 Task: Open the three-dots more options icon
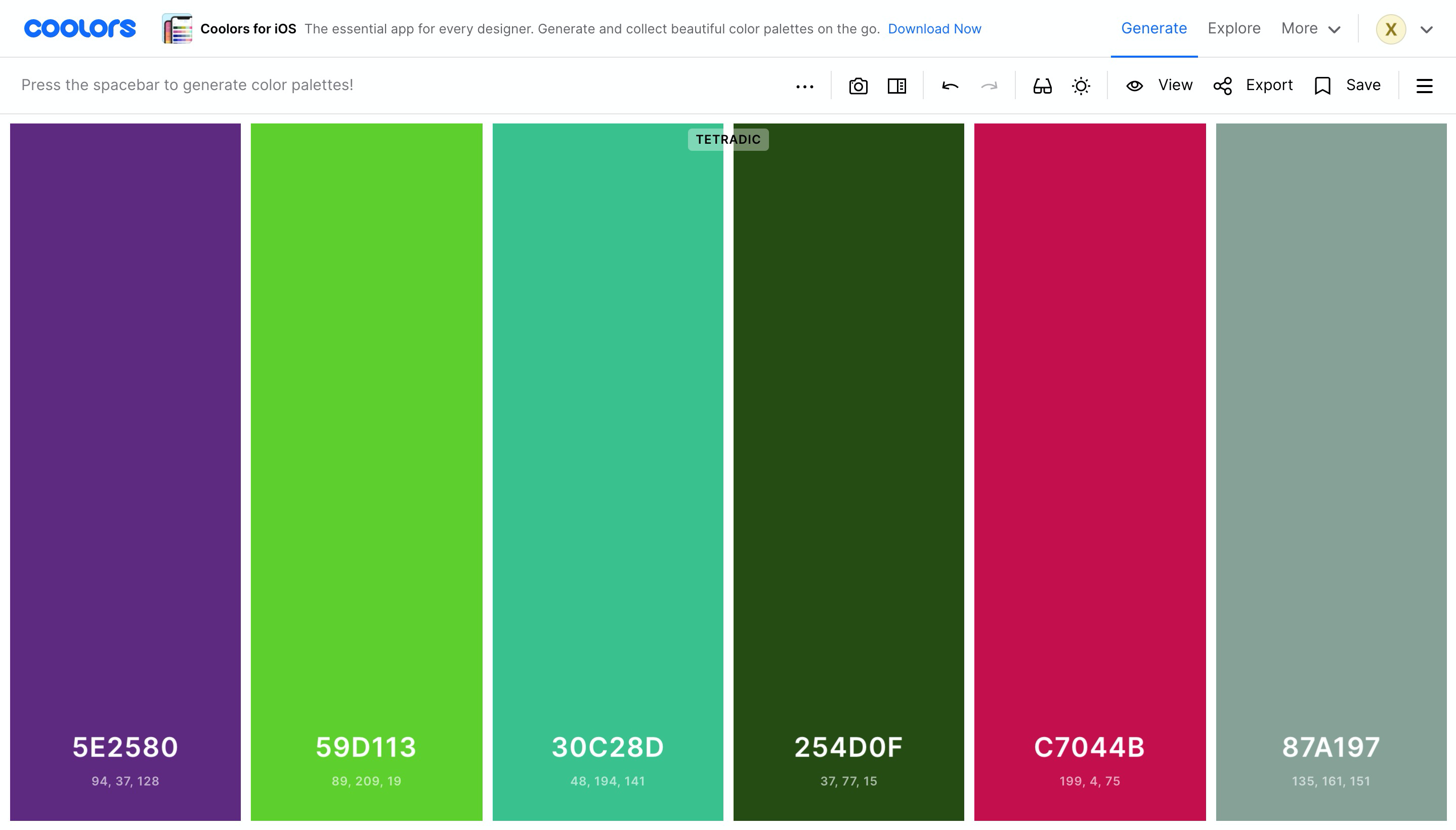pos(805,87)
